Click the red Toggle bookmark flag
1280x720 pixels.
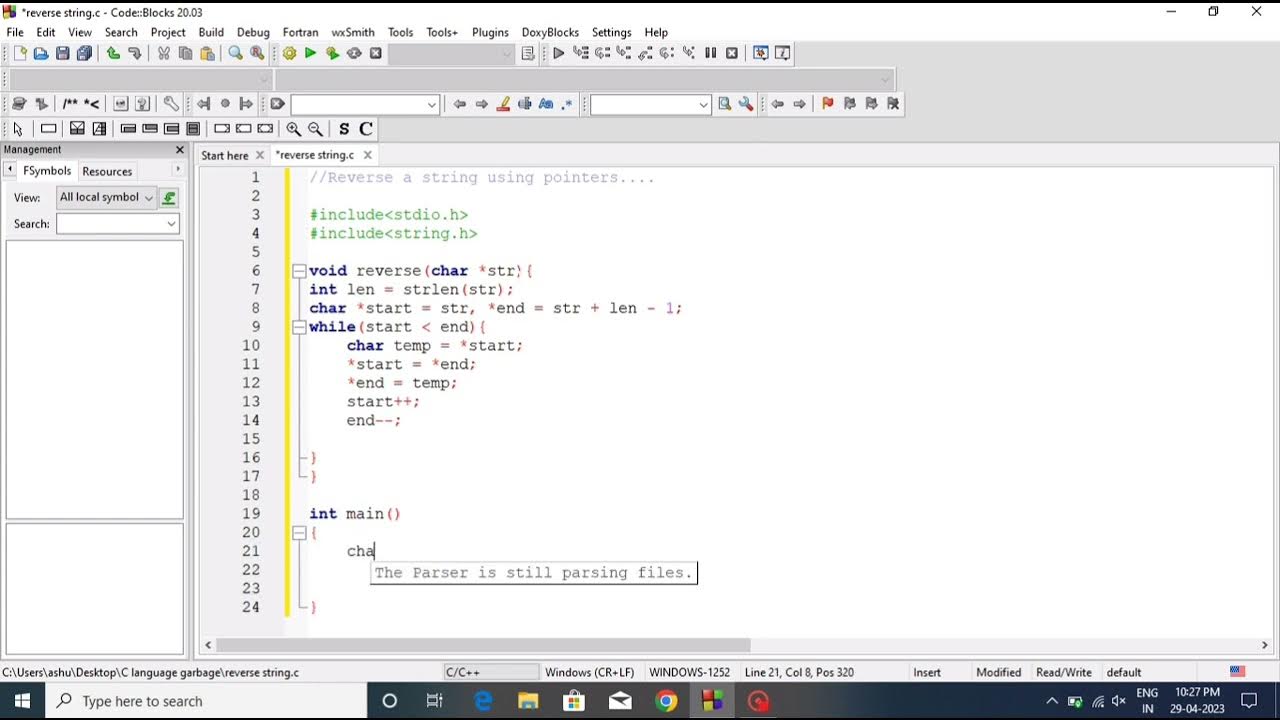827,103
